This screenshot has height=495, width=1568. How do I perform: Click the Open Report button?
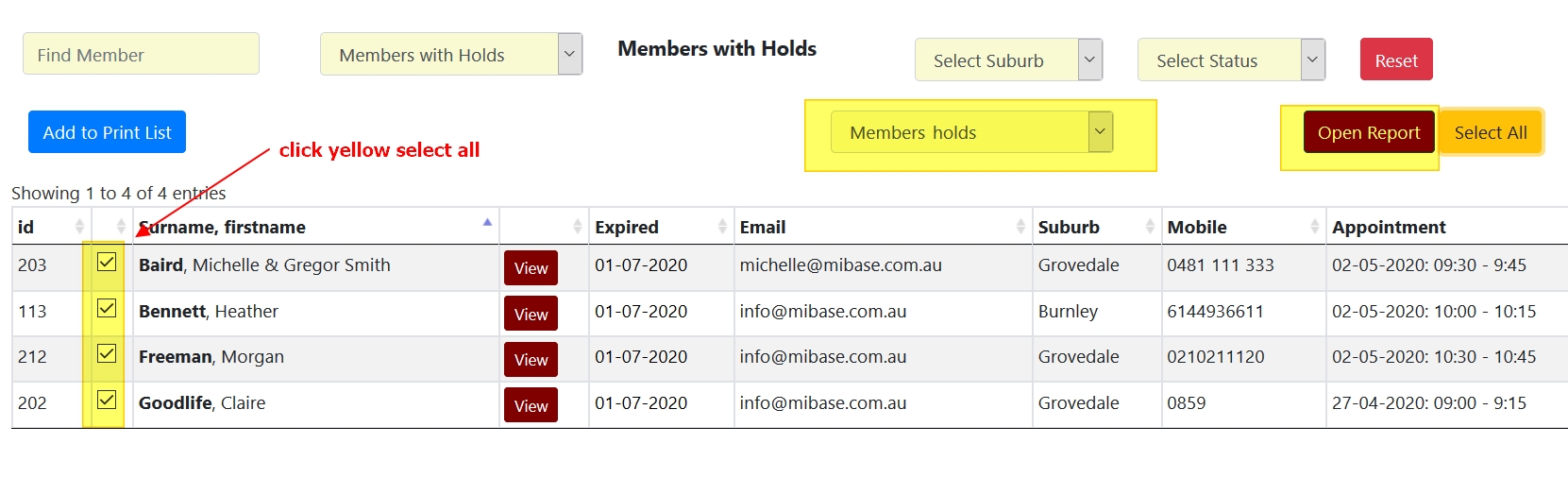click(x=1368, y=132)
